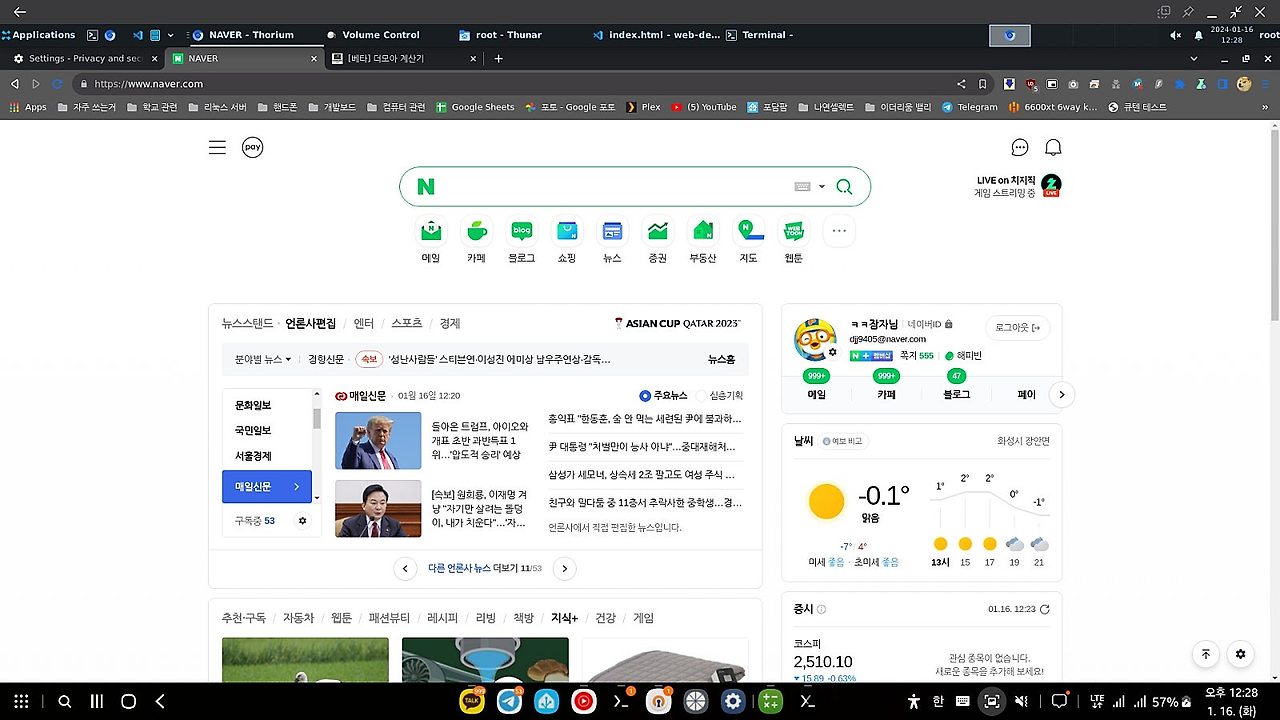The width and height of the screenshot is (1280, 720).
Task: Open the 지도 shortcut icon
Action: [x=748, y=231]
